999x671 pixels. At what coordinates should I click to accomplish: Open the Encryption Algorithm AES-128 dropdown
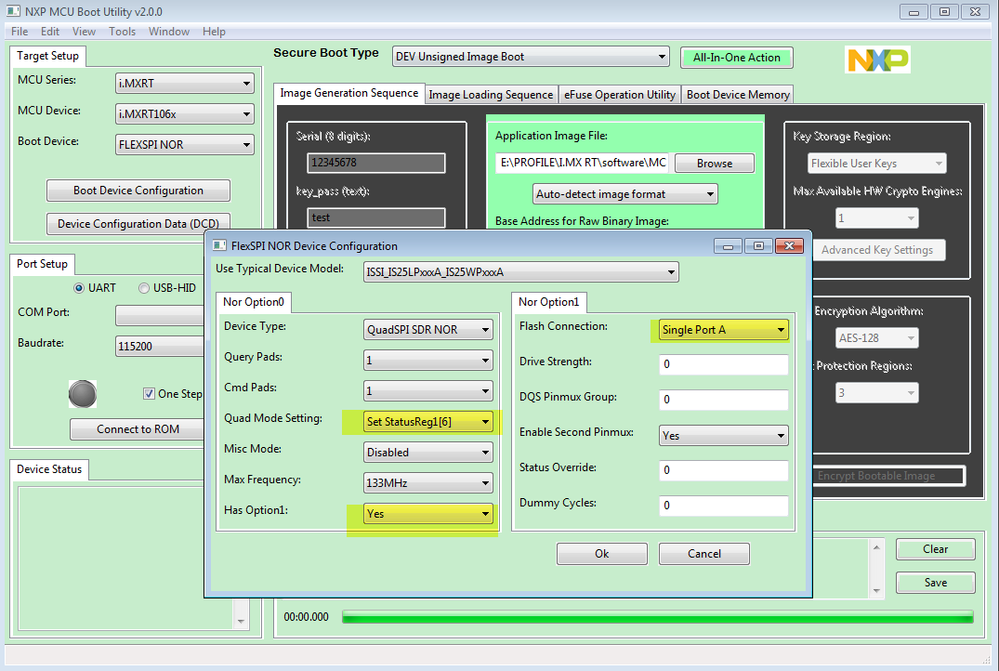point(877,338)
